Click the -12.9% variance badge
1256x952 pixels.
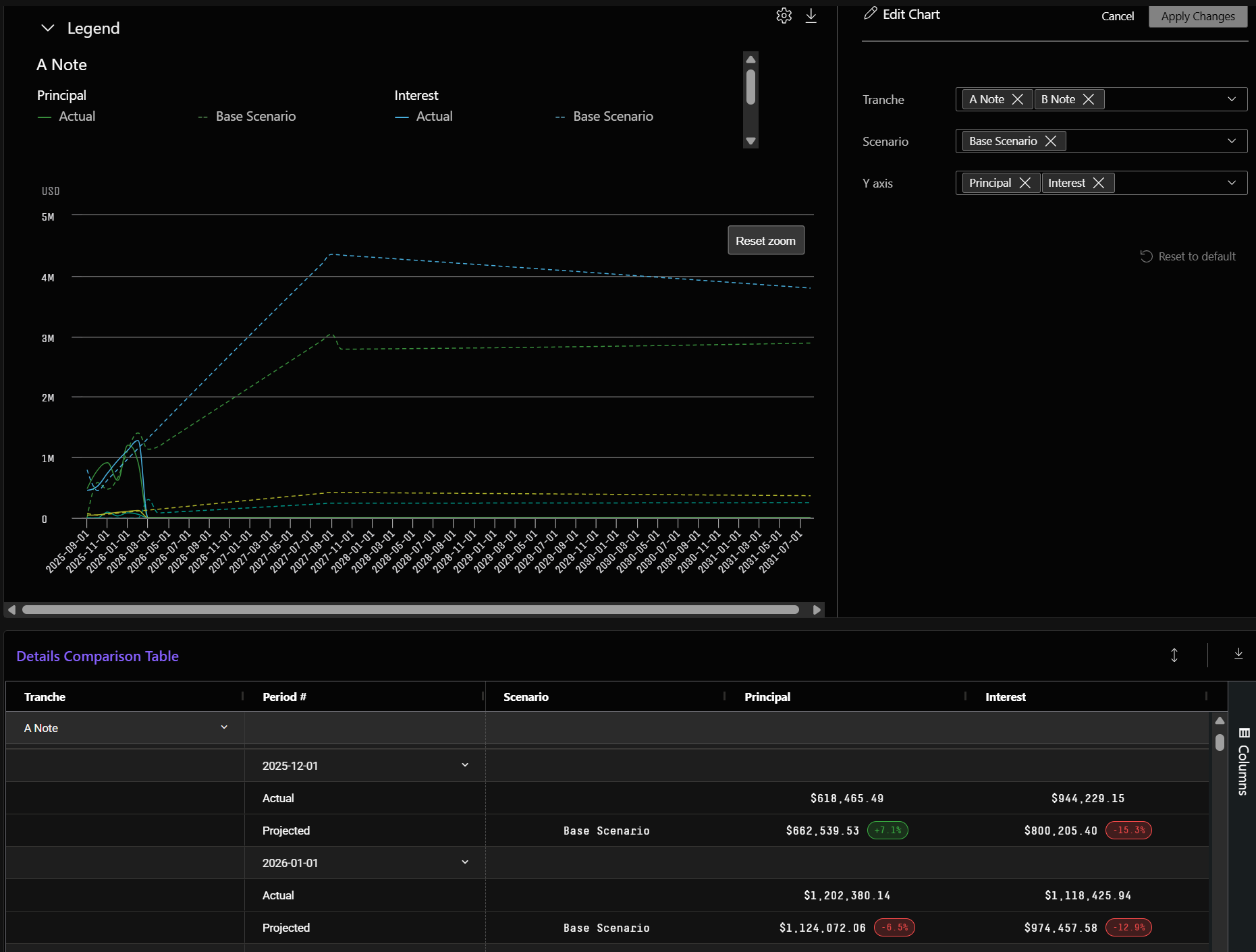point(1128,928)
